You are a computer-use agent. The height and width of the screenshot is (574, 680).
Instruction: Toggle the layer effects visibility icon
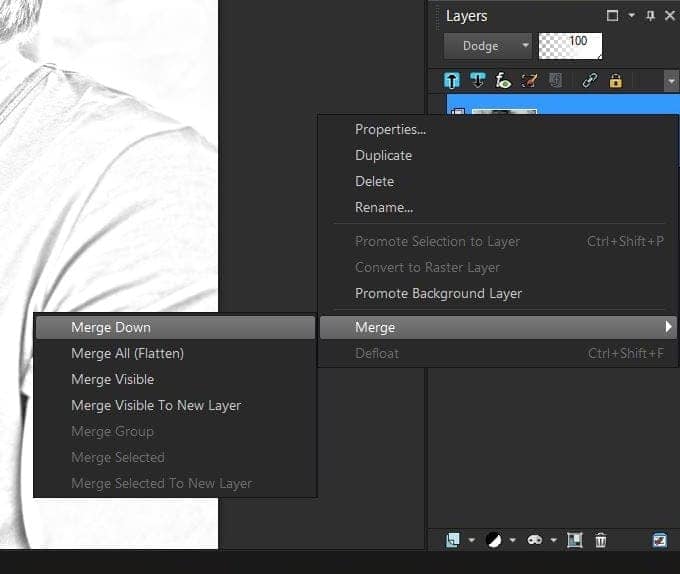[504, 81]
